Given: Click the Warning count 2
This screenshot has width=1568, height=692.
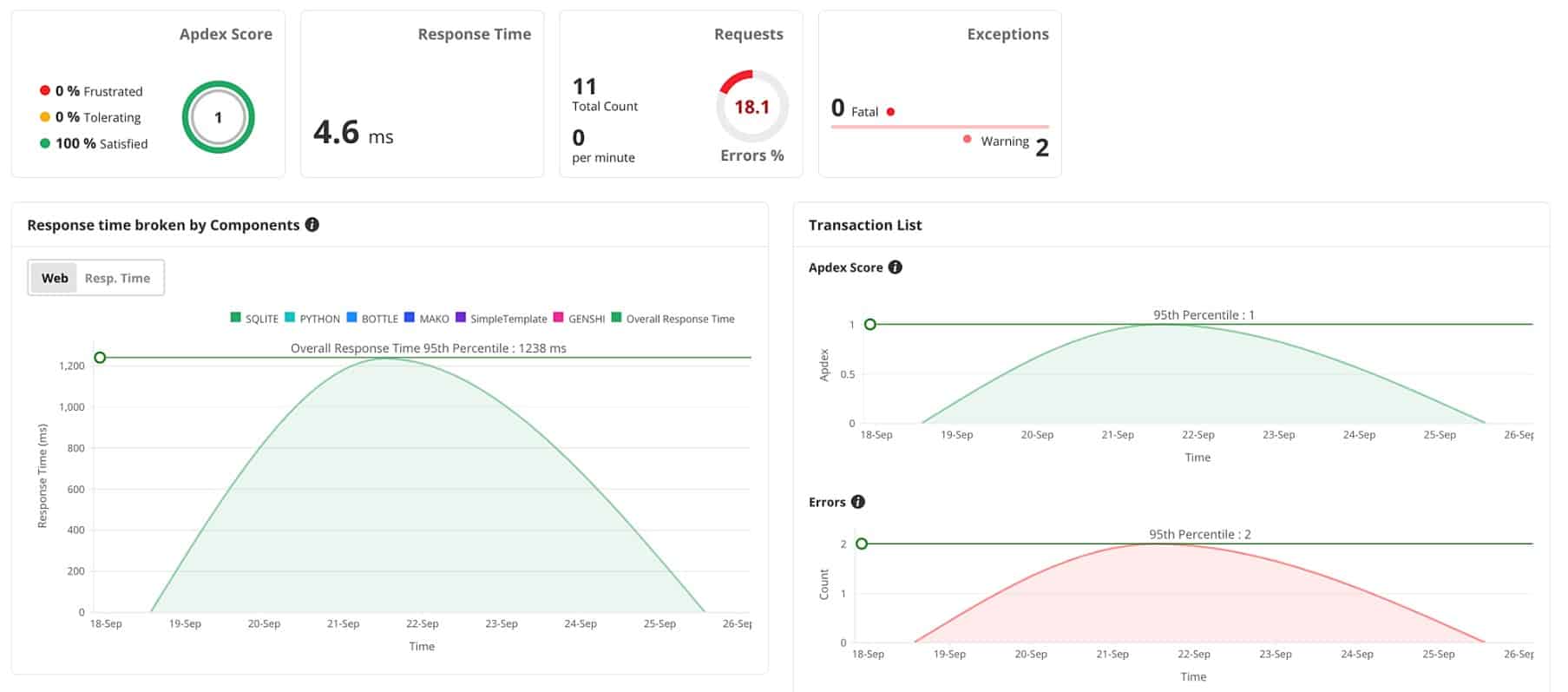Looking at the screenshot, I should (x=1042, y=148).
